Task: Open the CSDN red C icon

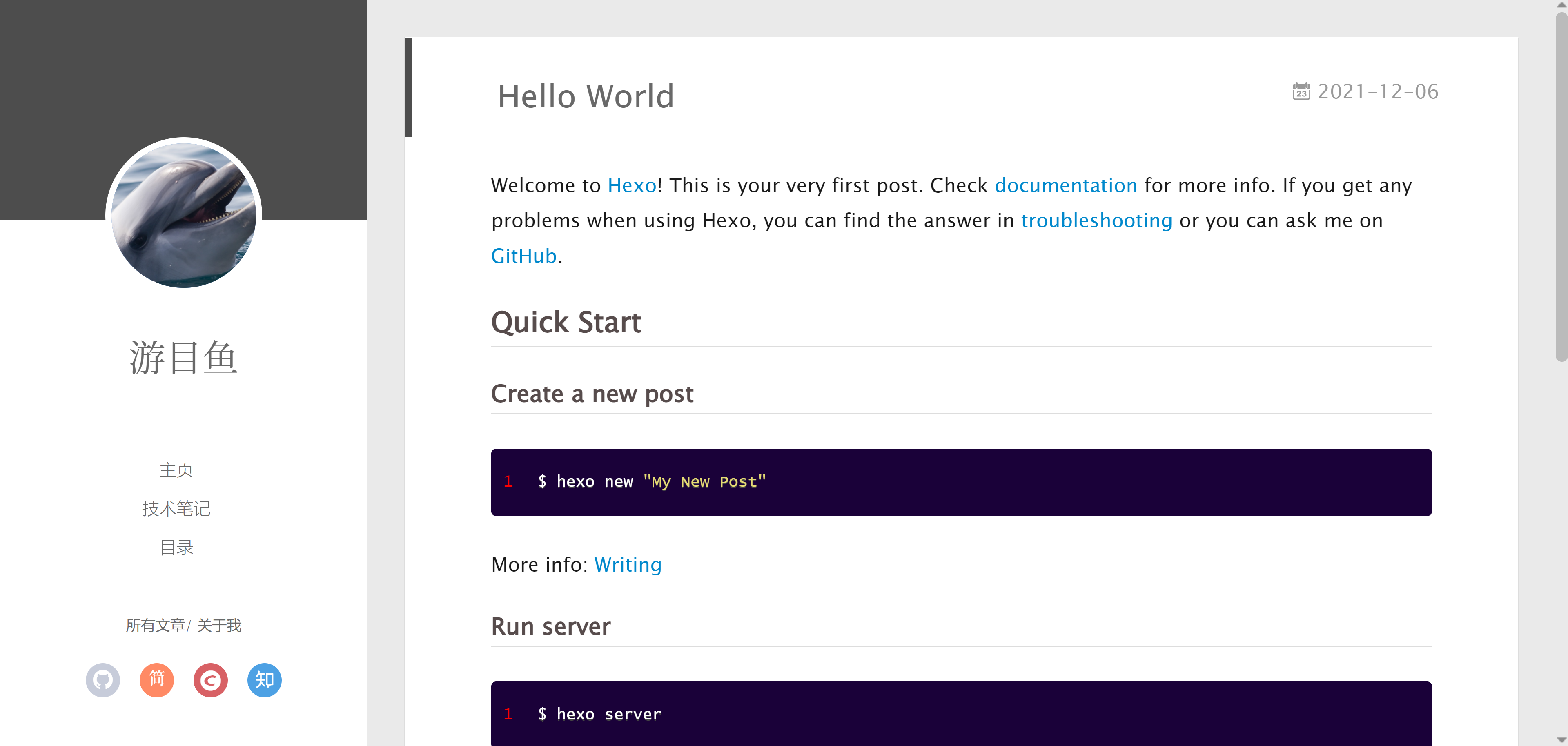Action: pyautogui.click(x=211, y=680)
